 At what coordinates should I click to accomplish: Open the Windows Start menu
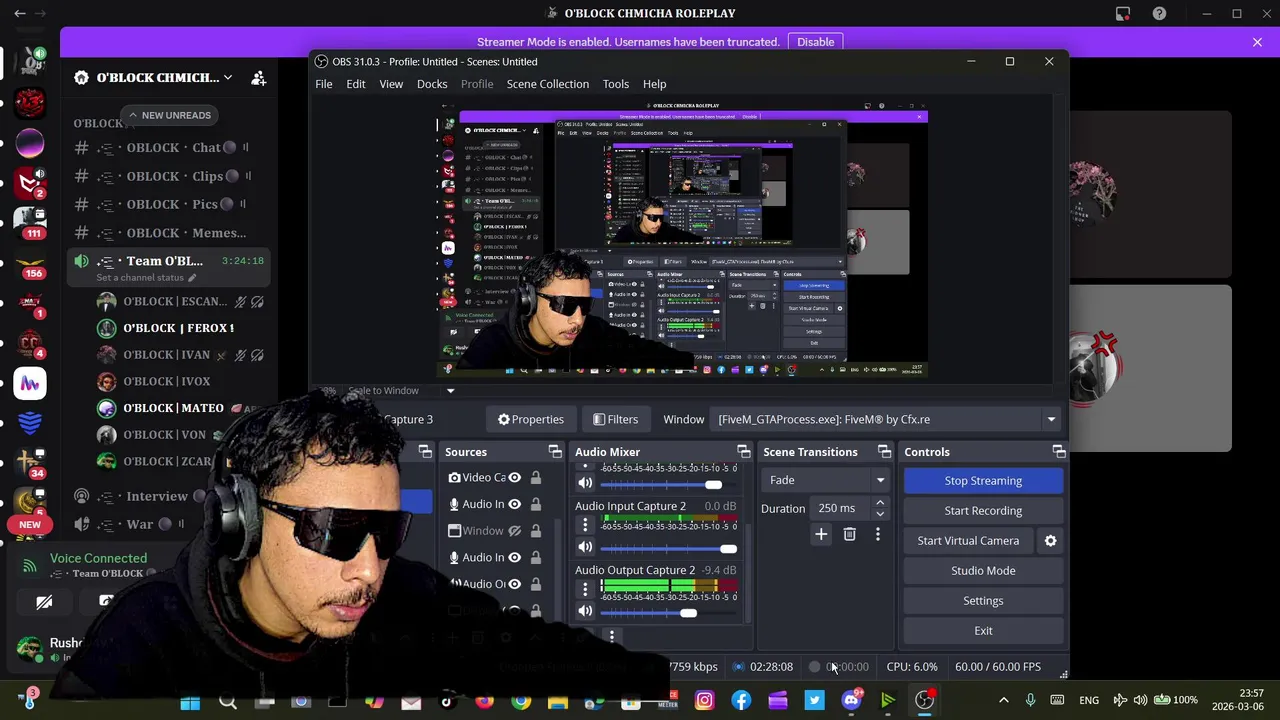(x=190, y=702)
